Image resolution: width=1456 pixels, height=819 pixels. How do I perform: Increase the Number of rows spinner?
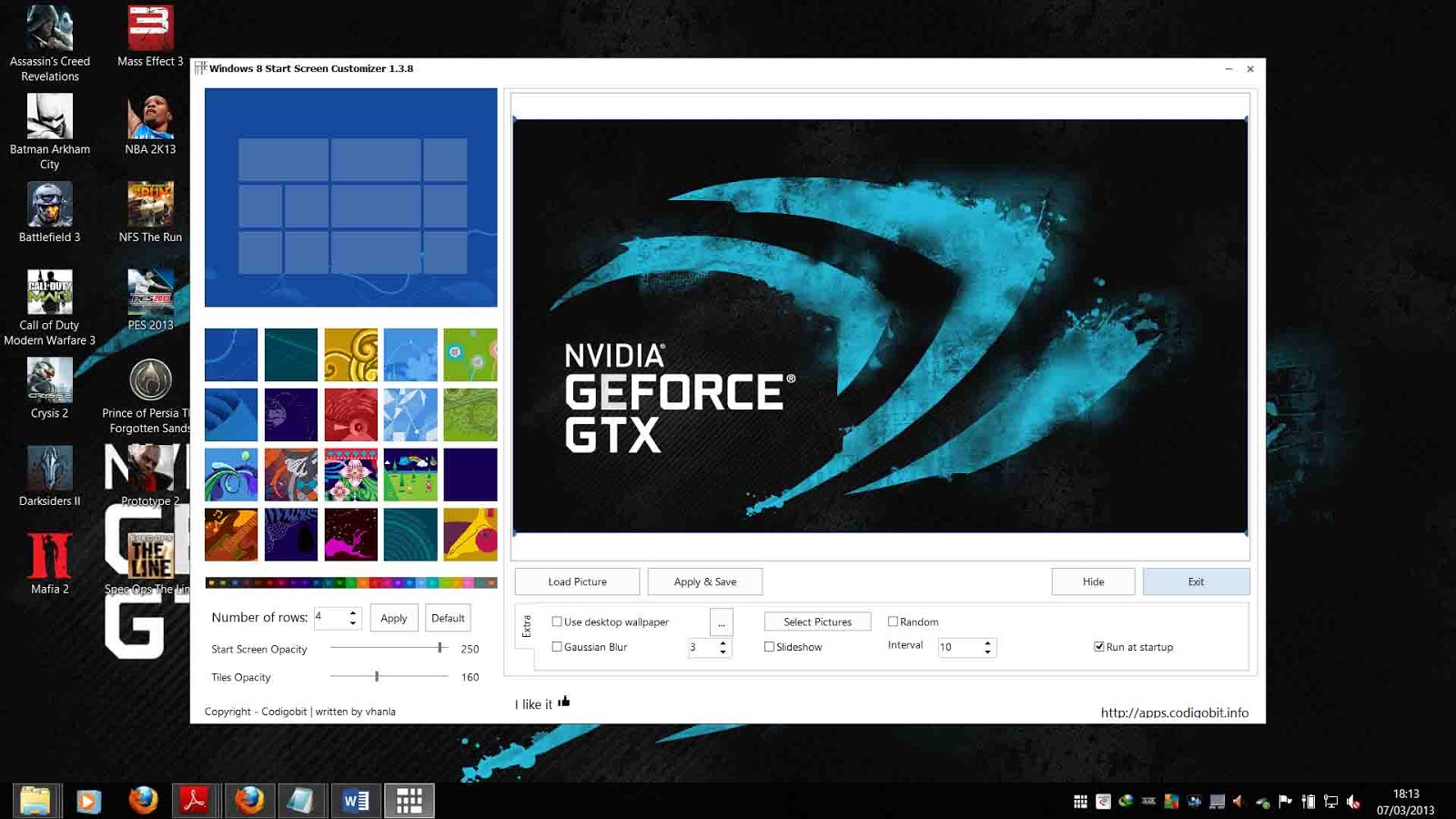(353, 612)
